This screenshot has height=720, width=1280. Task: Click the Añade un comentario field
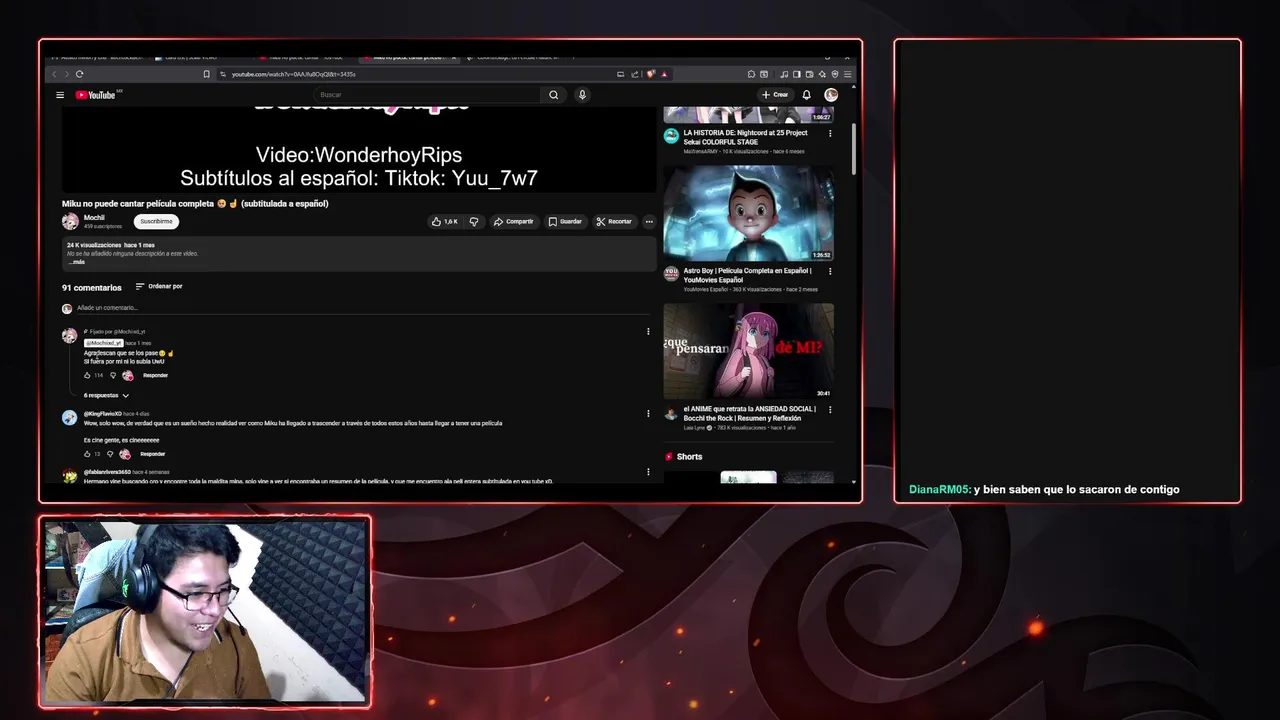tap(360, 308)
